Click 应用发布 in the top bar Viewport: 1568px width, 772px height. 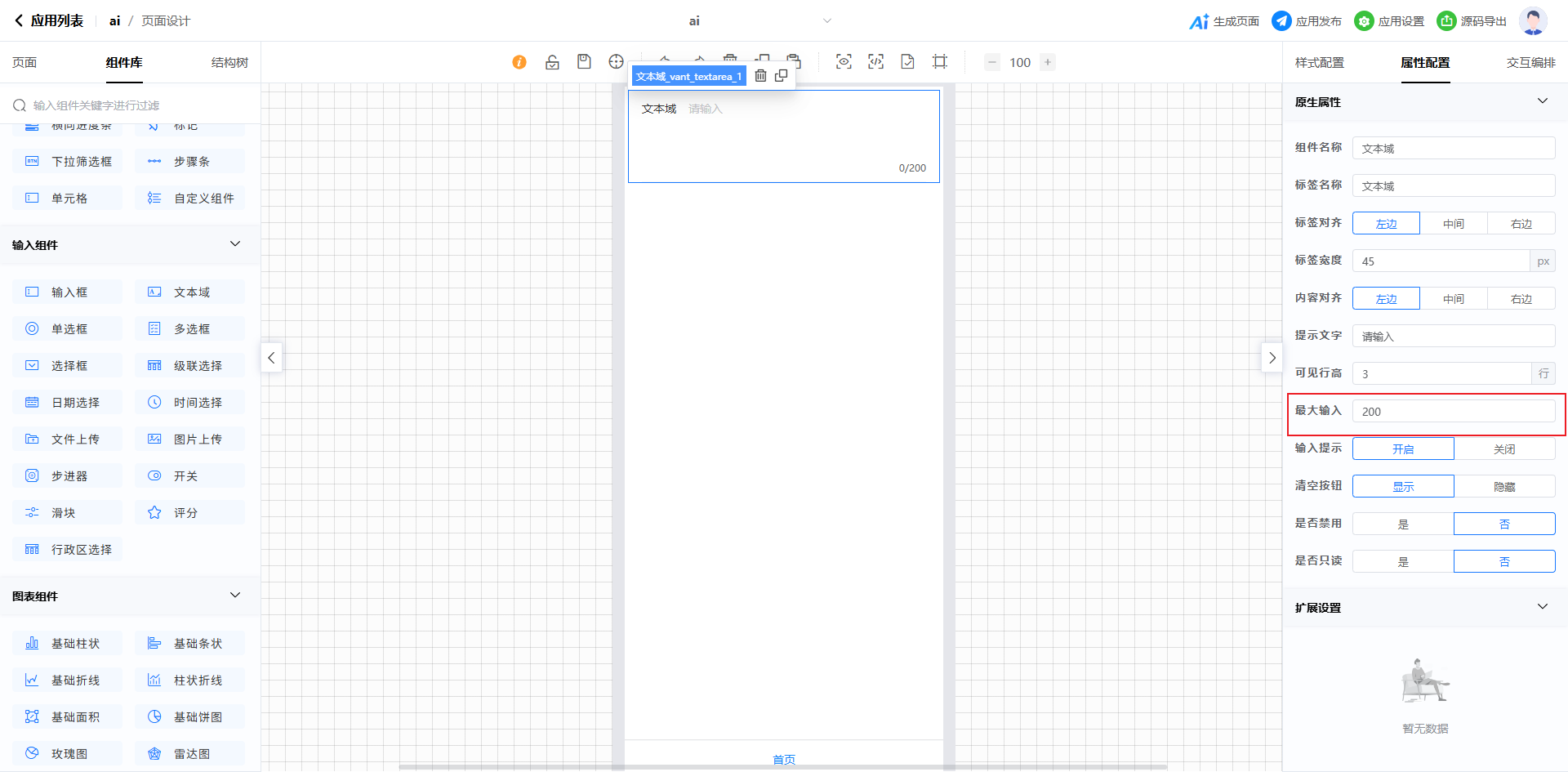(1307, 21)
